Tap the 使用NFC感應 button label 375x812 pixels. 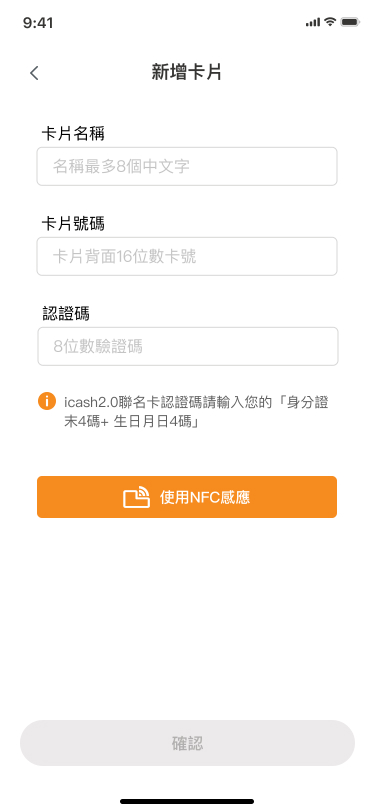(x=205, y=498)
